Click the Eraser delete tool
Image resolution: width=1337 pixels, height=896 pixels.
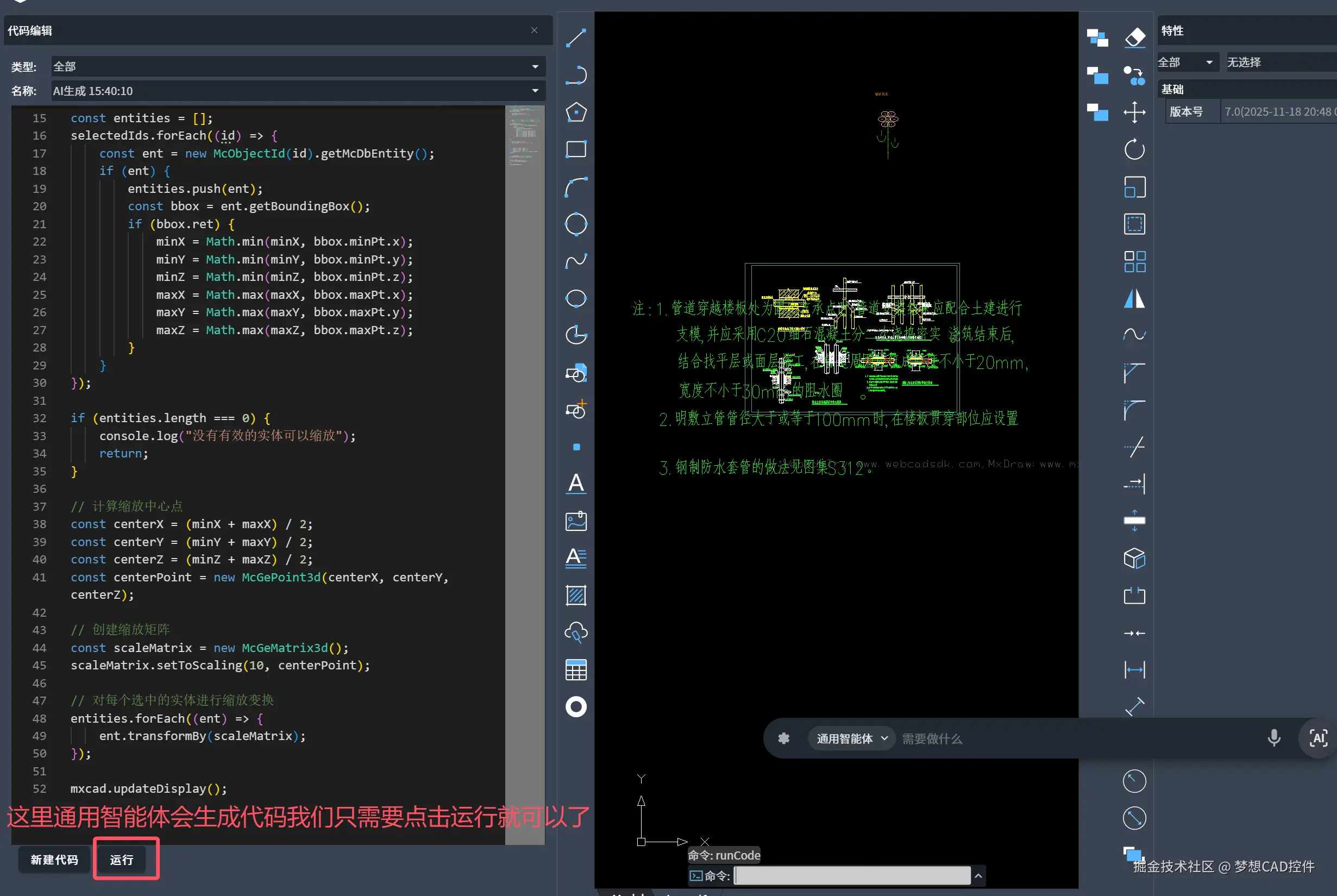point(1134,38)
